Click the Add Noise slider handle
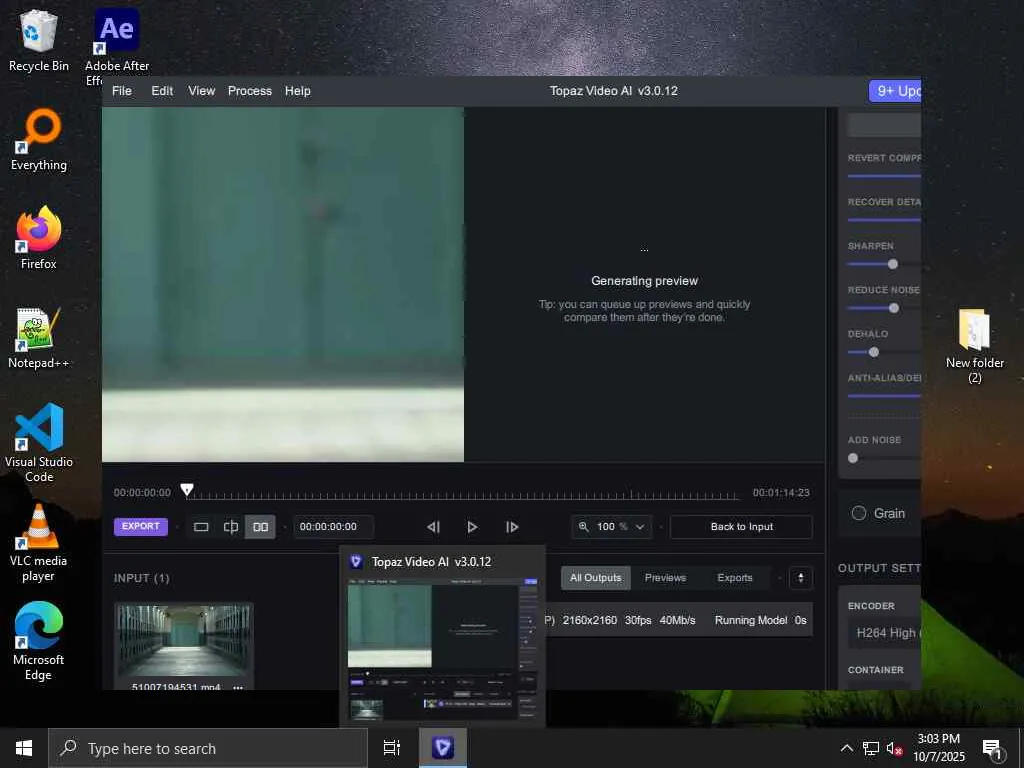 (x=853, y=458)
